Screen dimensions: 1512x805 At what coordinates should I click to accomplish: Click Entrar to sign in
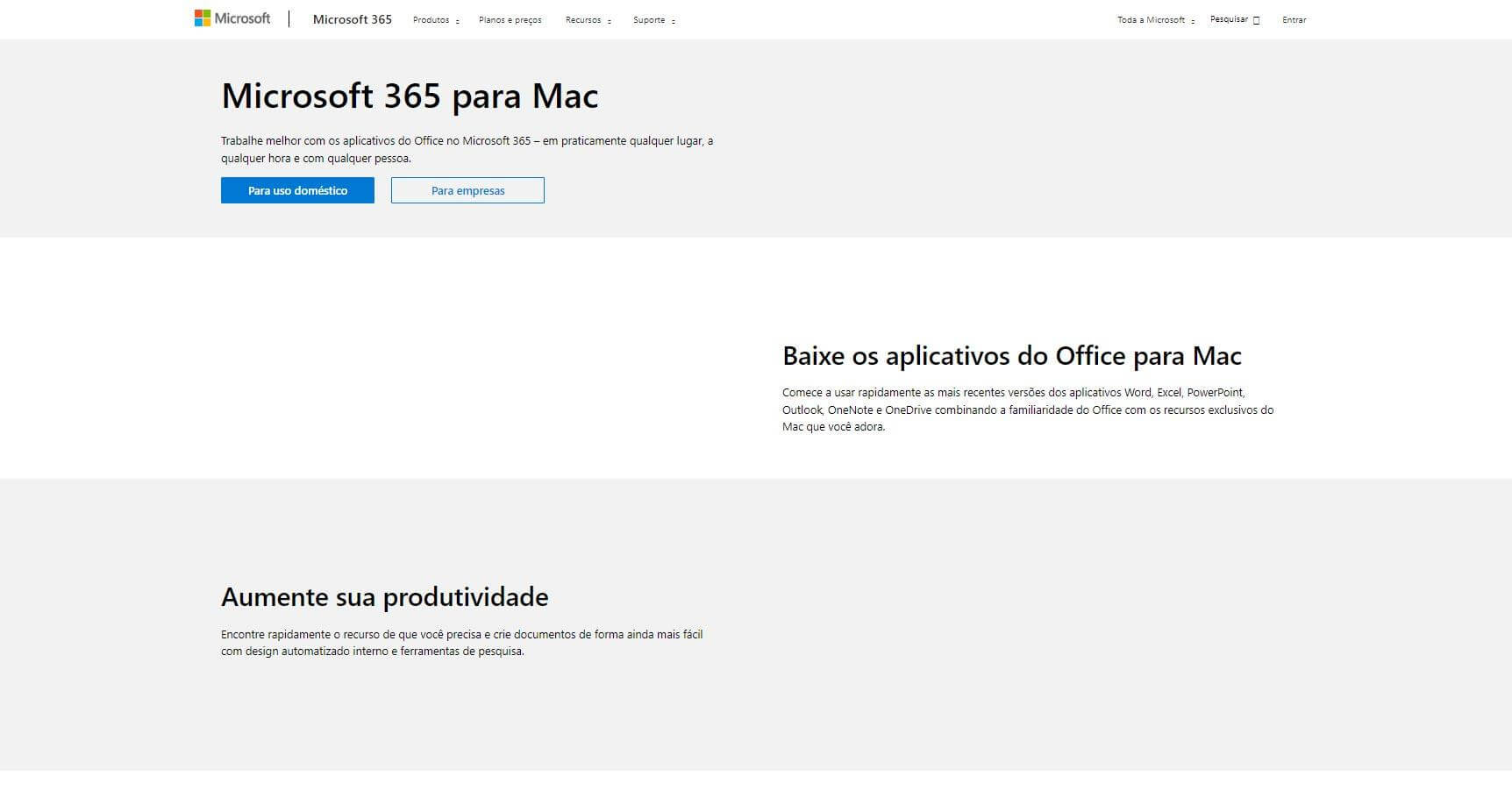pos(1294,20)
